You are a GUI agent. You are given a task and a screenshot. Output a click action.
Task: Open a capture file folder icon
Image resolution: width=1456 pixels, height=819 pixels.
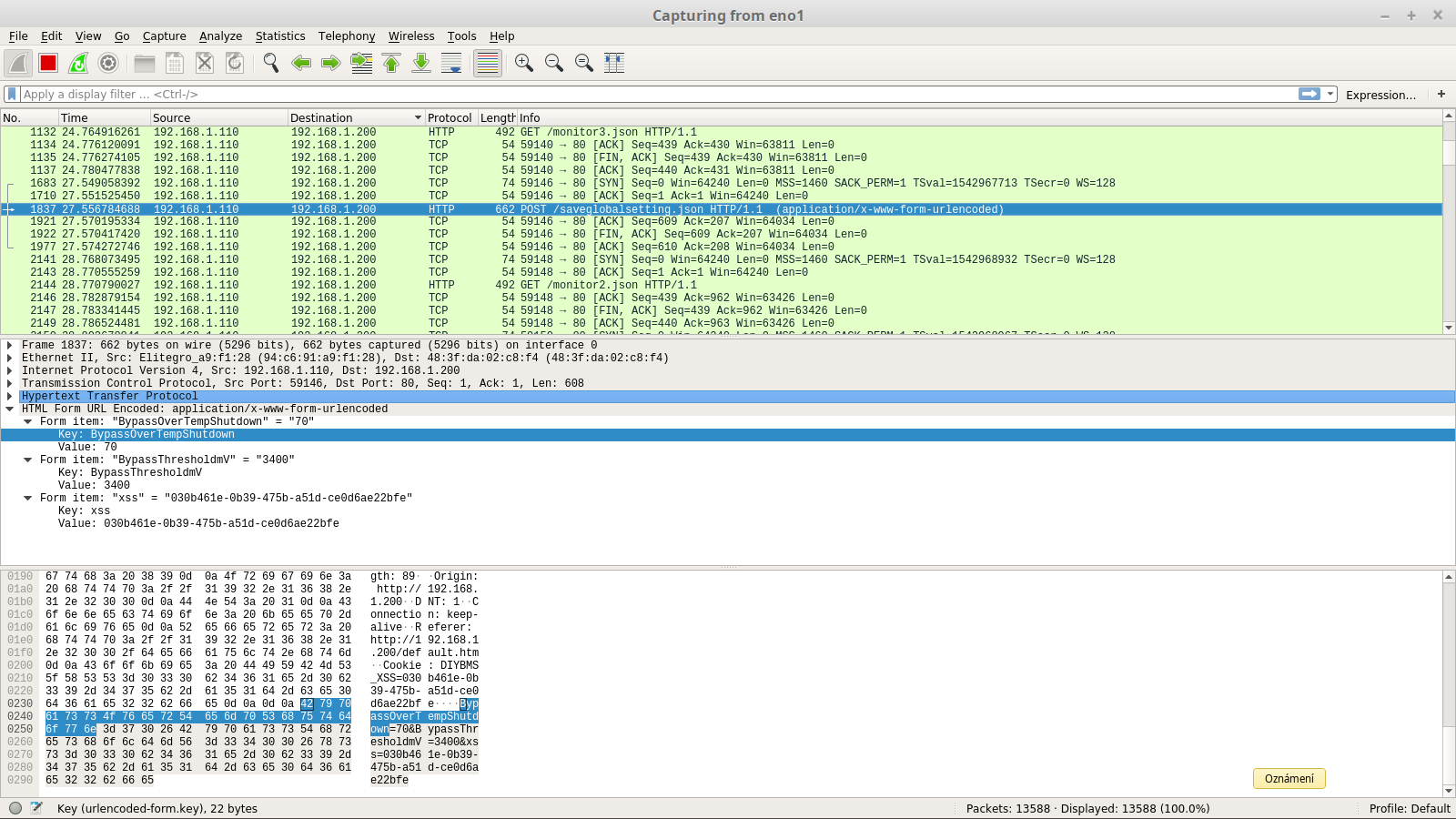click(x=145, y=63)
